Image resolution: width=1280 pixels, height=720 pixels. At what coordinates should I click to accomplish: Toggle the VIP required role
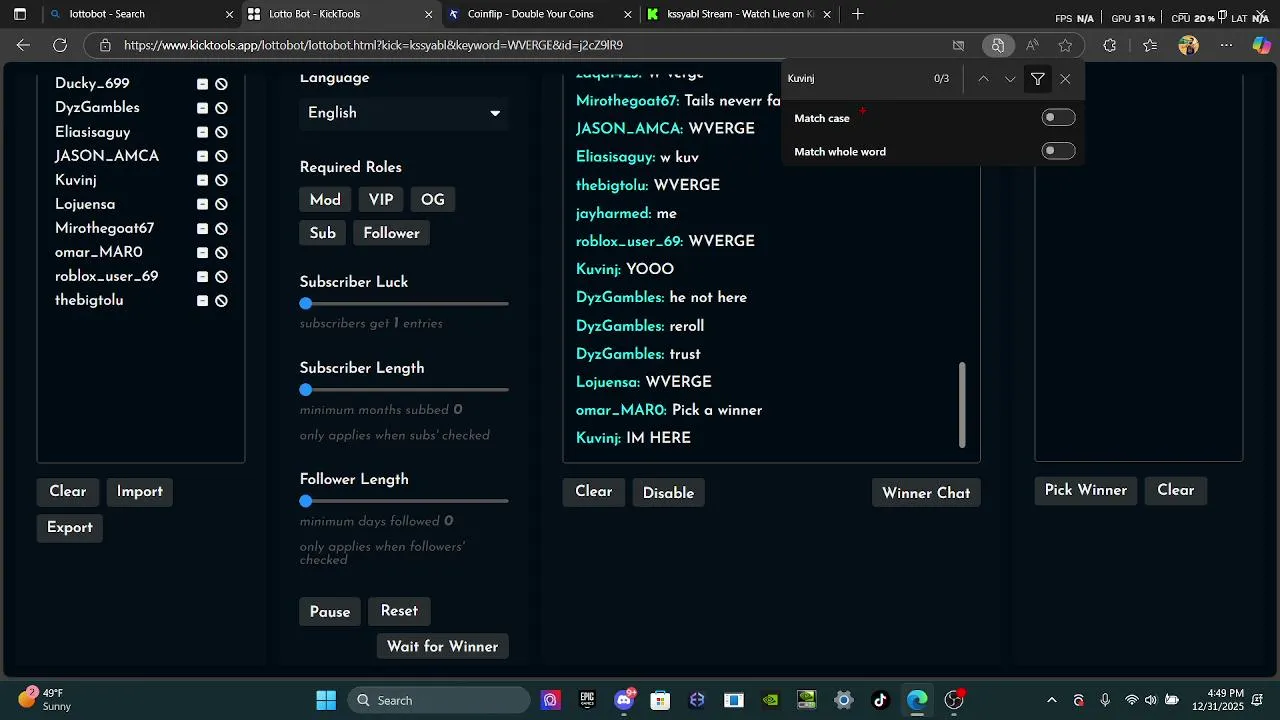(x=381, y=200)
